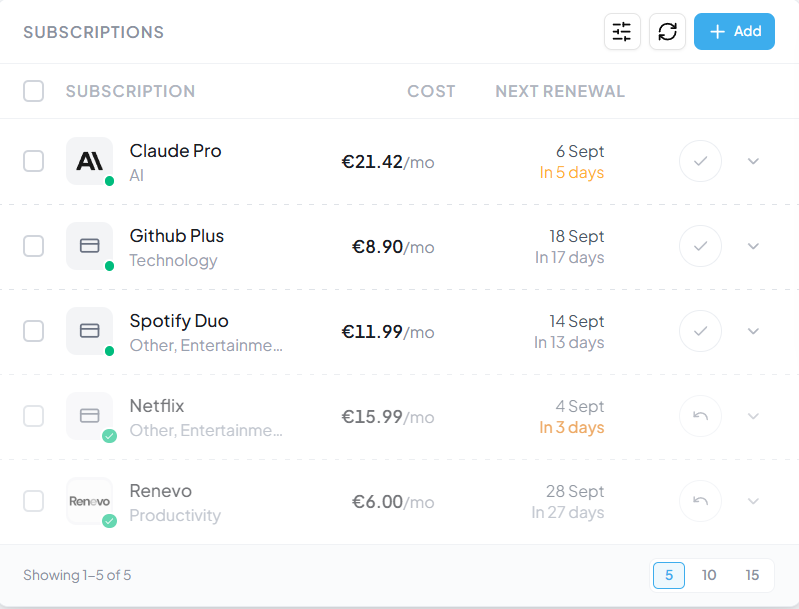Toggle the select-all checkbox in header
Image resolution: width=799 pixels, height=609 pixels.
coord(34,91)
